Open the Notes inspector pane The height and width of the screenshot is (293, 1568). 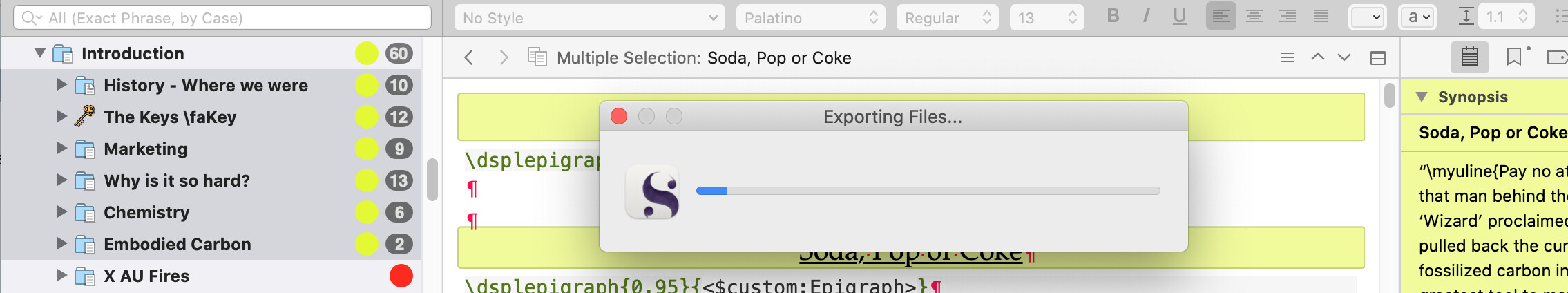click(1469, 57)
